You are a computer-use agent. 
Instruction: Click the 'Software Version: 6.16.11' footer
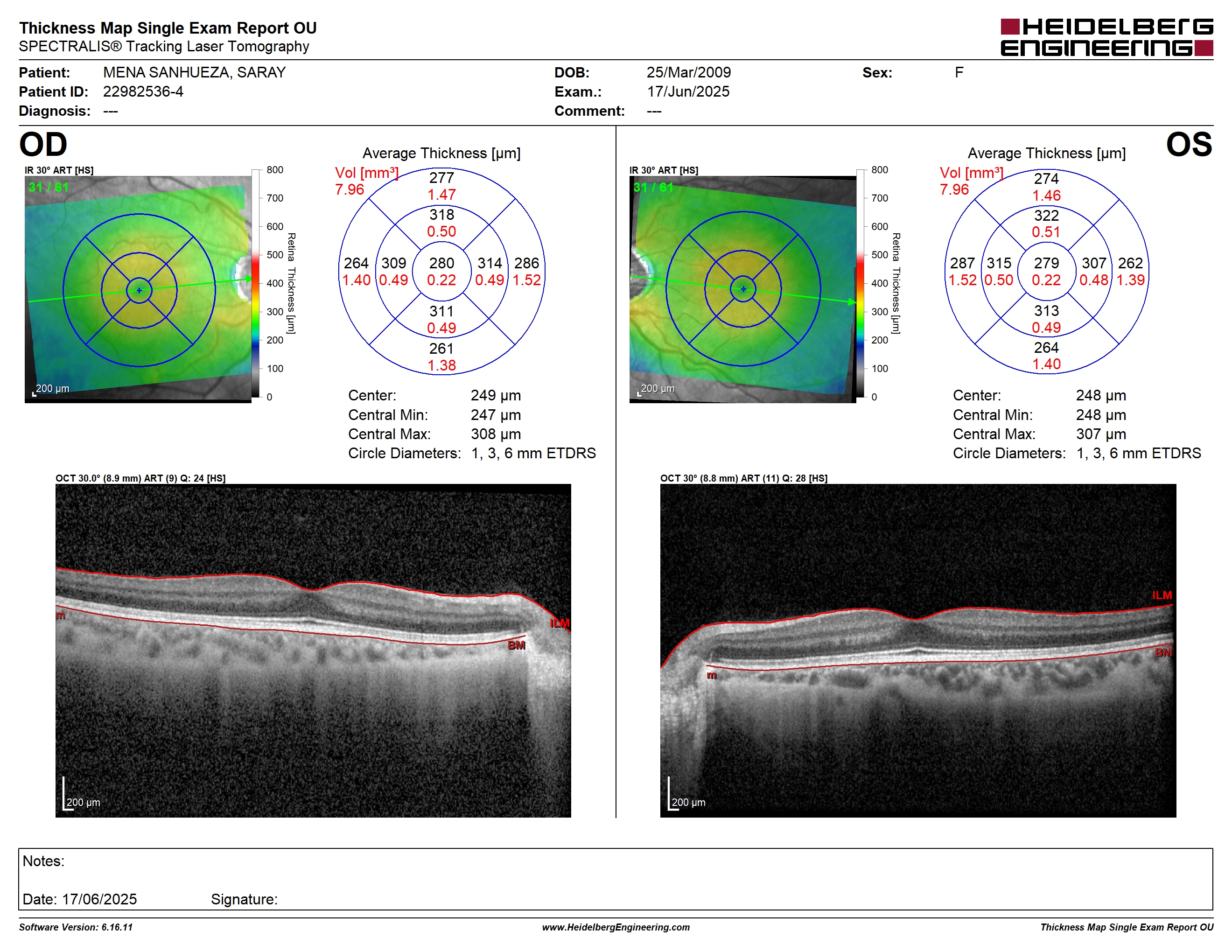click(76, 927)
